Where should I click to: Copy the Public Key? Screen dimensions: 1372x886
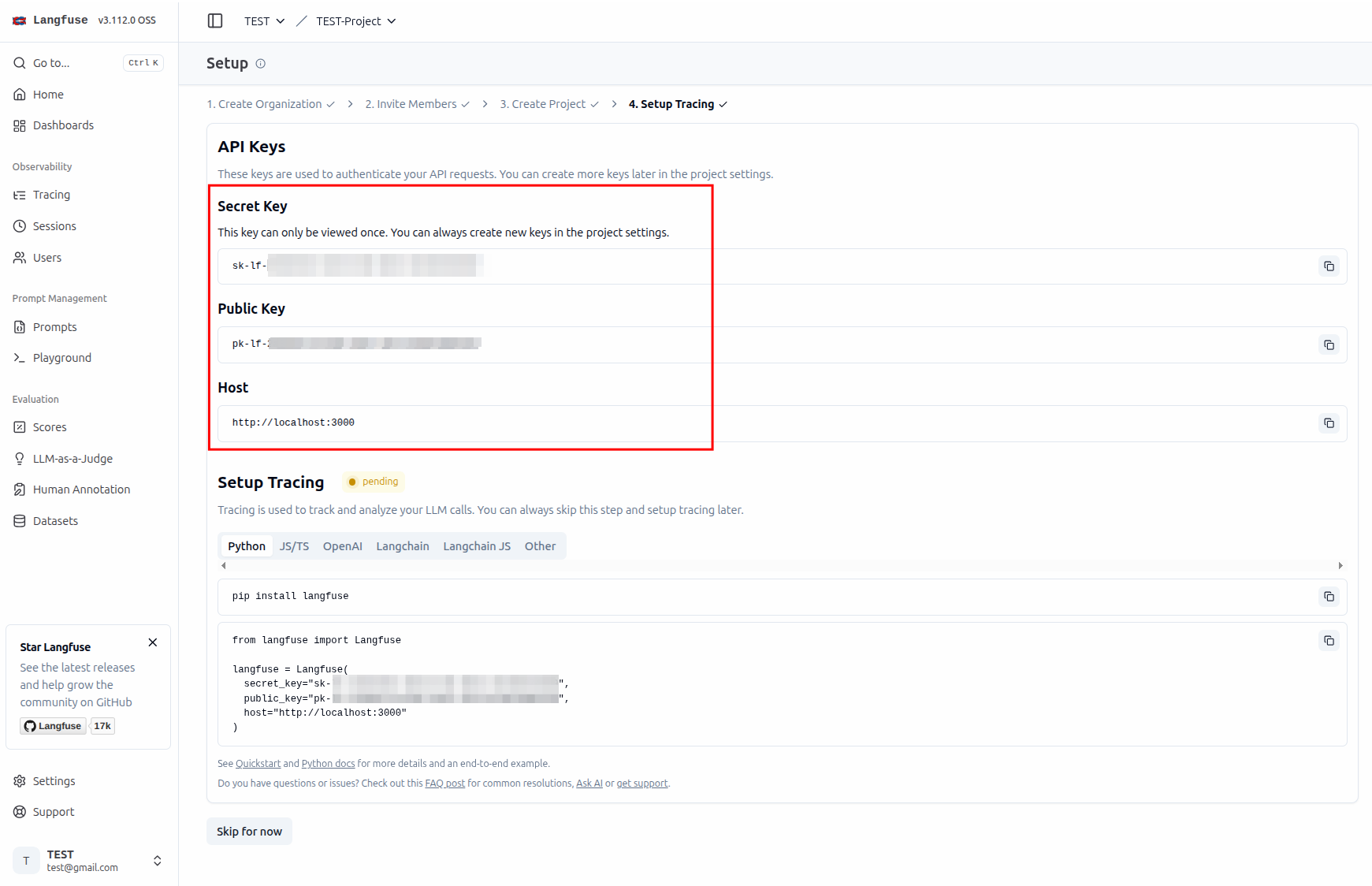click(x=1329, y=345)
